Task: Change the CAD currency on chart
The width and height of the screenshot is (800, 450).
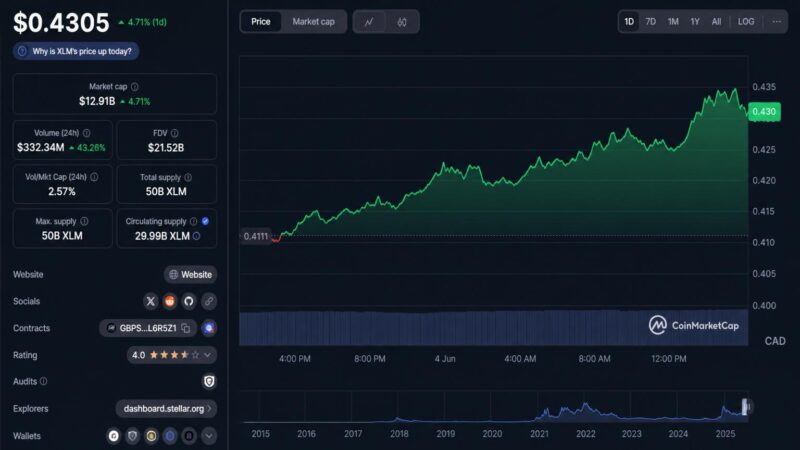Action: 775,341
